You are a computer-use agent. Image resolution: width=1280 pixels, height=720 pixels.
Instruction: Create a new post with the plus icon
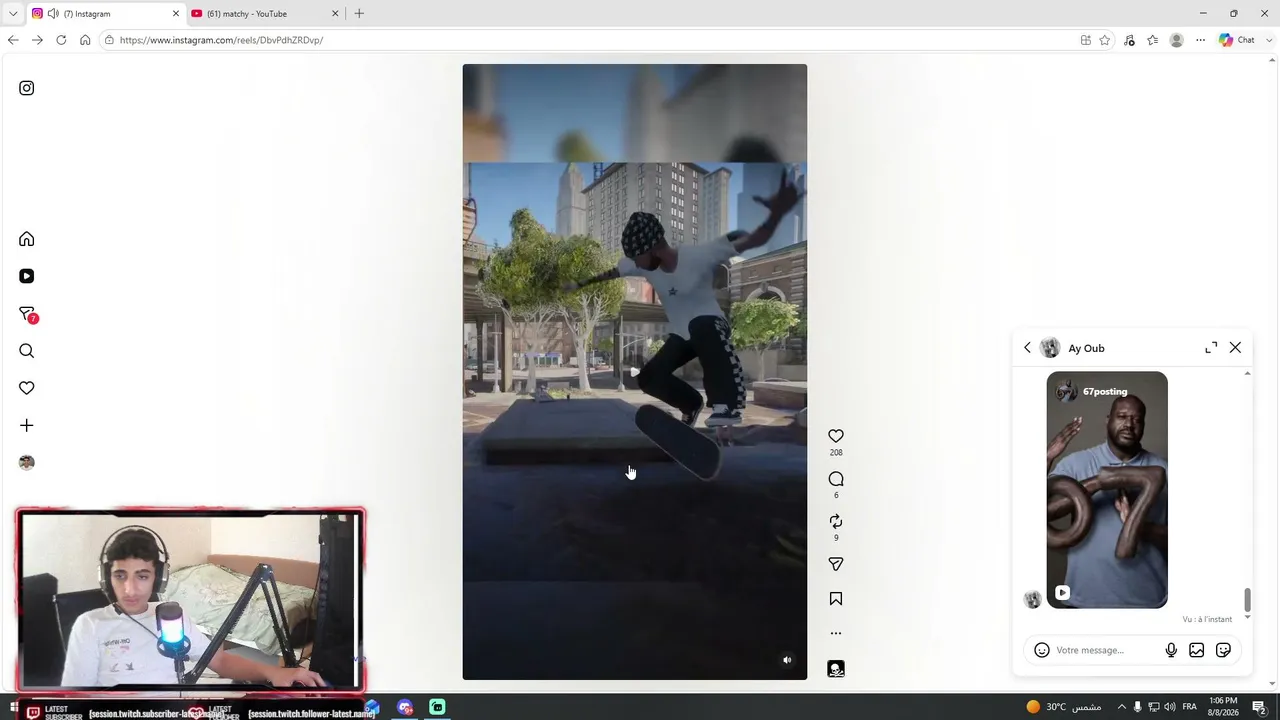tap(27, 425)
